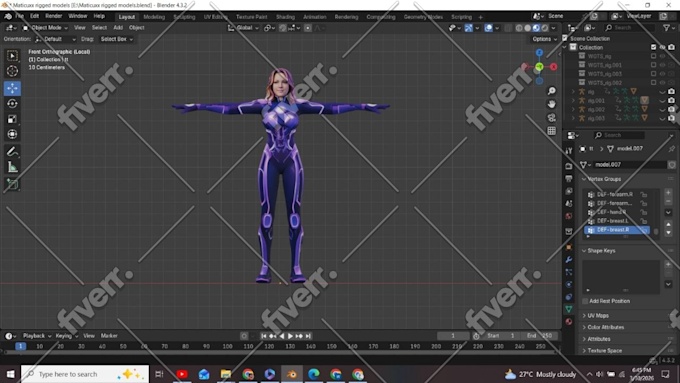Image resolution: width=680 pixels, height=383 pixels.
Task: Switch to the Shading workspace tab
Action: point(285,17)
